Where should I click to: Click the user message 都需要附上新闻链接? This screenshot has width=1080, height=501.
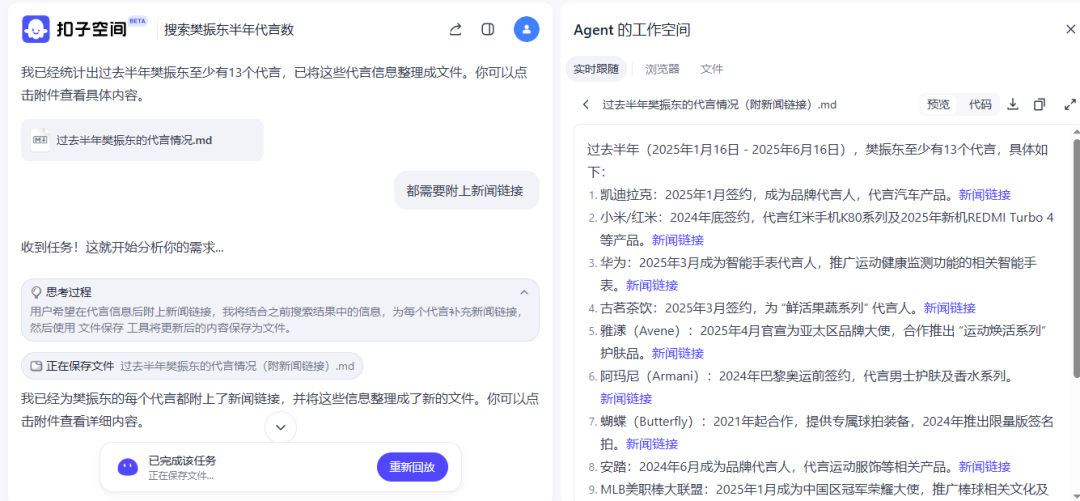pos(466,190)
